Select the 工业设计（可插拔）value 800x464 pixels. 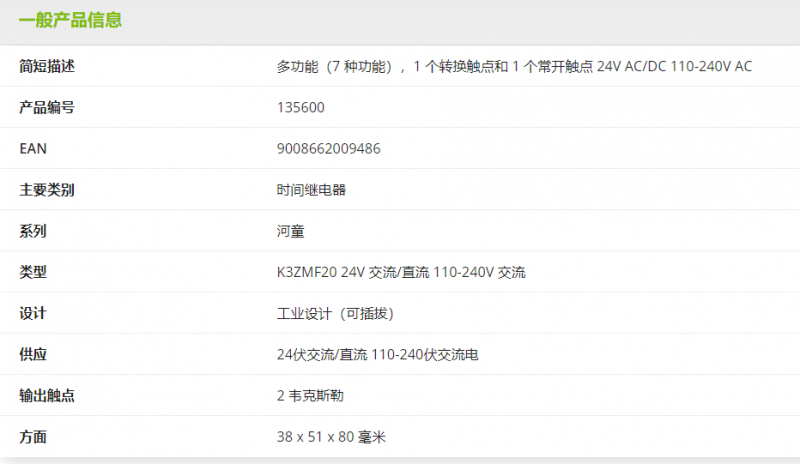click(x=339, y=313)
